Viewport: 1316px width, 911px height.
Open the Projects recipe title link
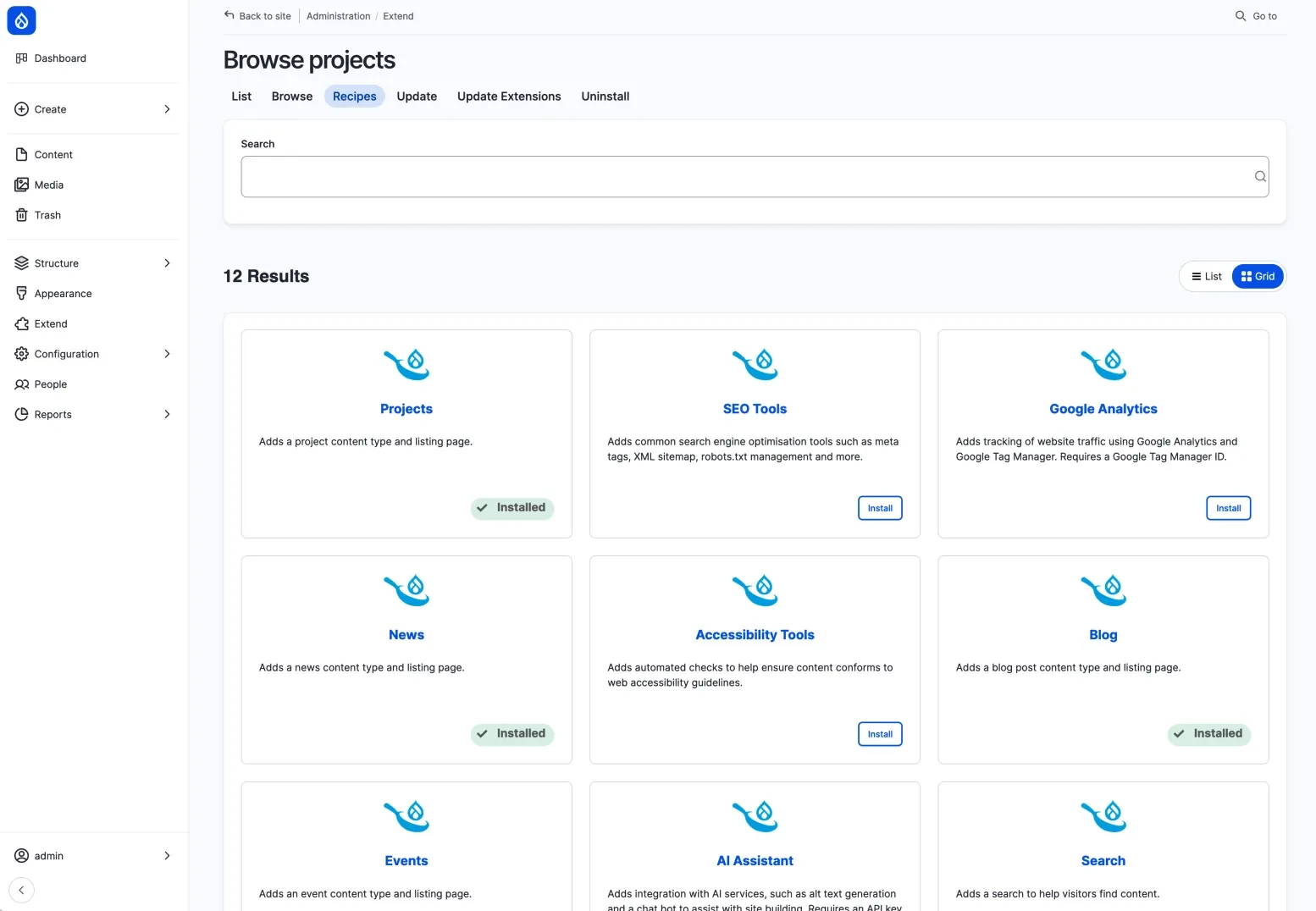point(406,409)
